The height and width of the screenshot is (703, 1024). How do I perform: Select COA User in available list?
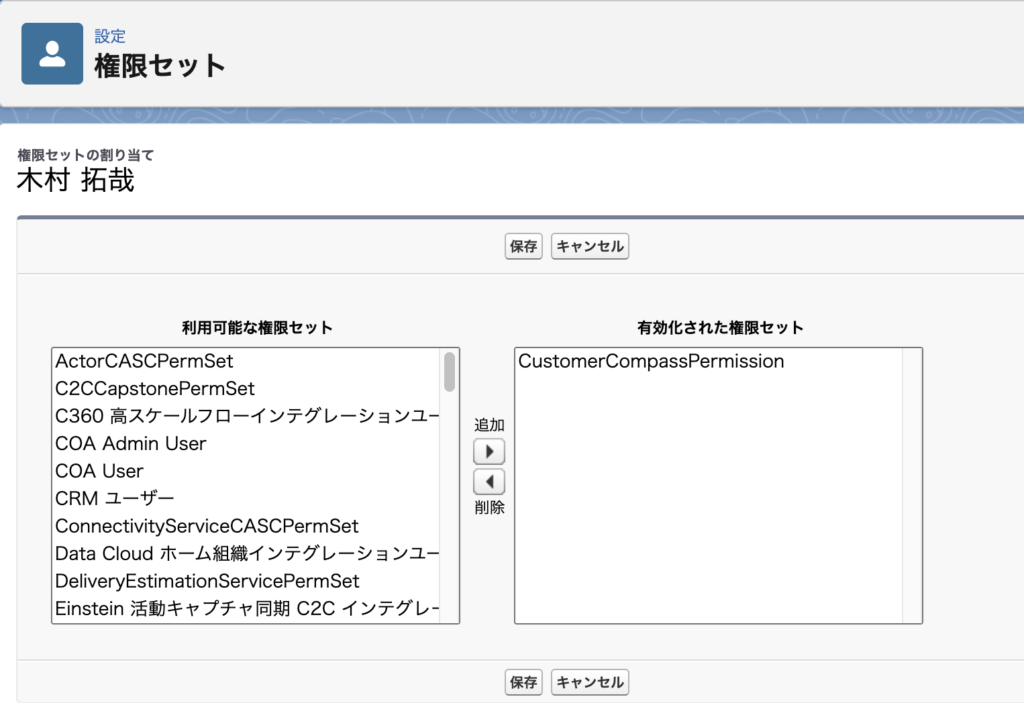100,471
